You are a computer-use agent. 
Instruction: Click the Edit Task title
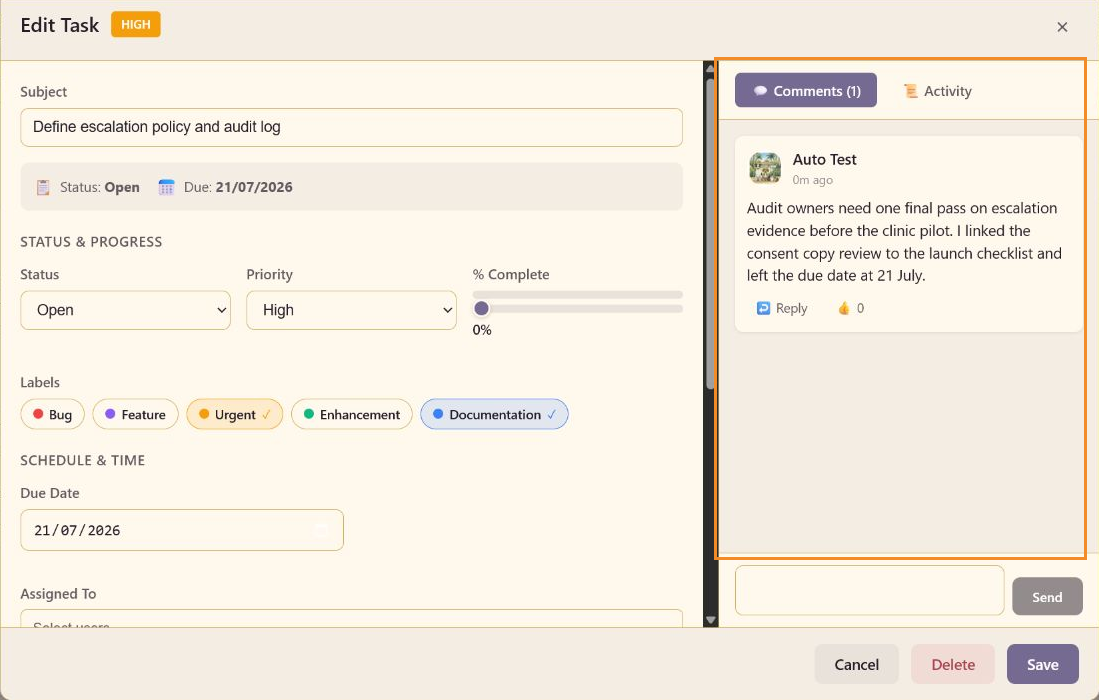tap(60, 25)
